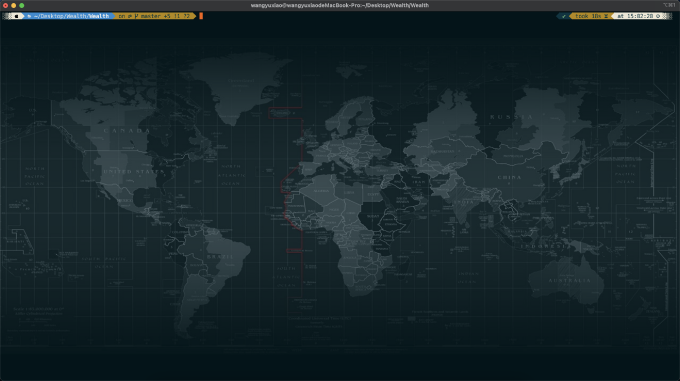
Task: Minimize the terminal with yellow button
Action: 13,5
